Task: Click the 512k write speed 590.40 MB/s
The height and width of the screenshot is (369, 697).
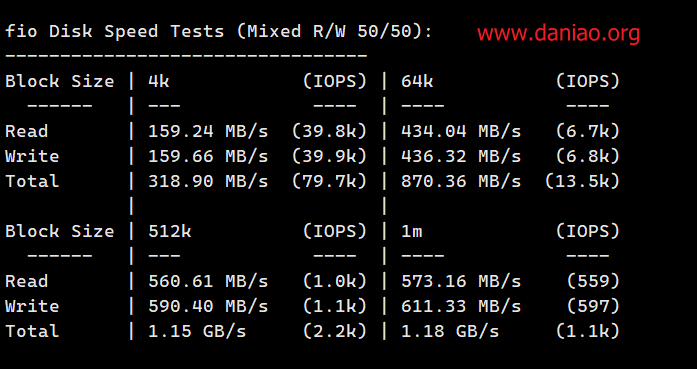Action: pyautogui.click(x=208, y=306)
